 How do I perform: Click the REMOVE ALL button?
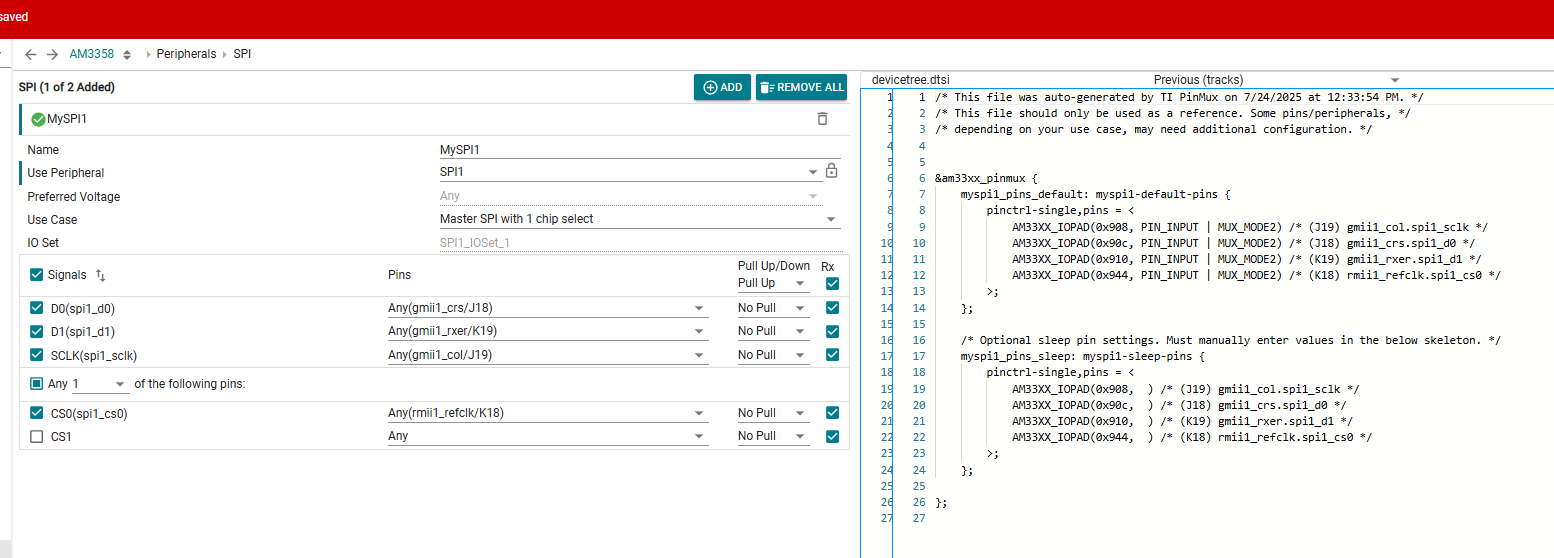801,87
